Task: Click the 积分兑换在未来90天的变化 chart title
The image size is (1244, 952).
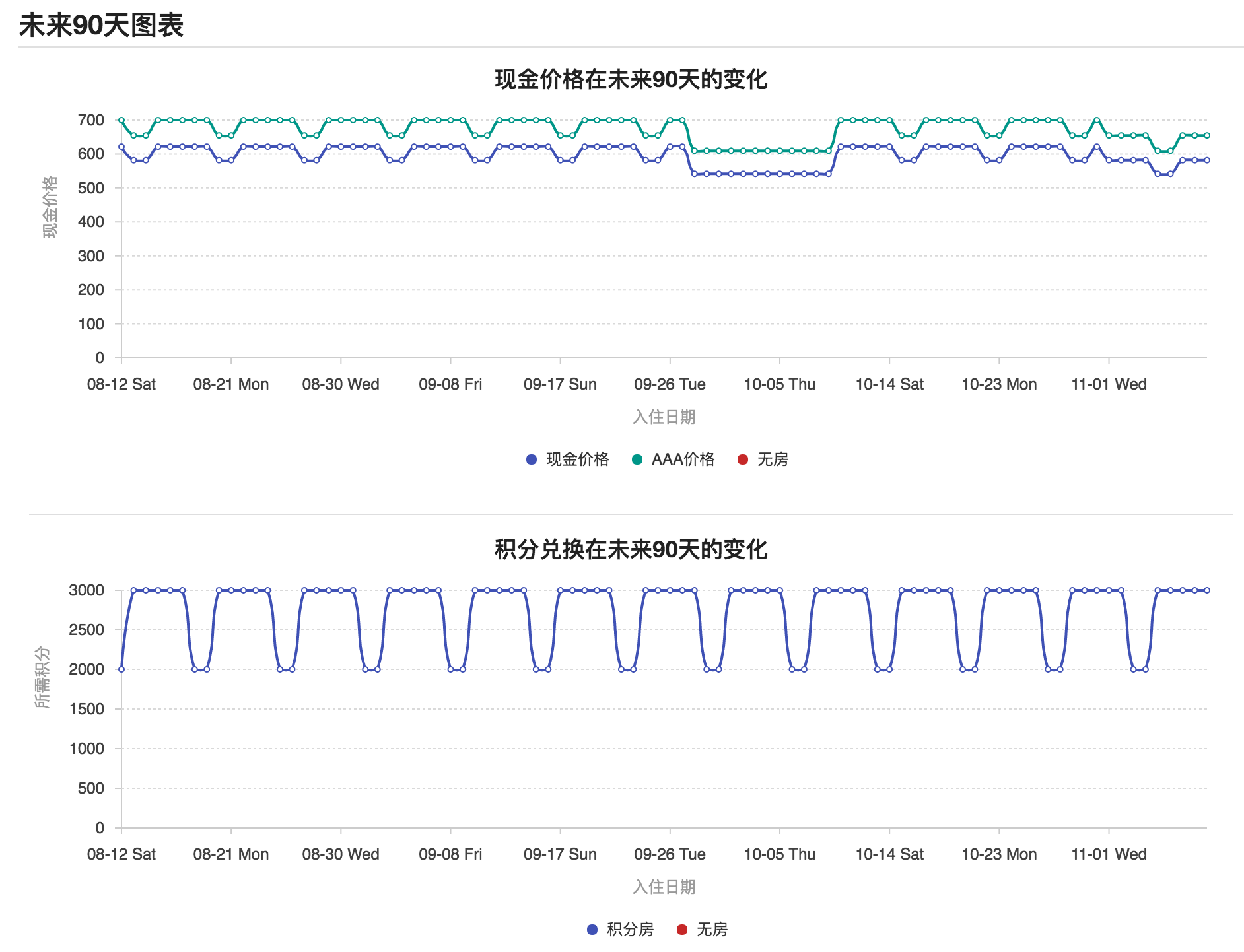Action: coord(631,549)
